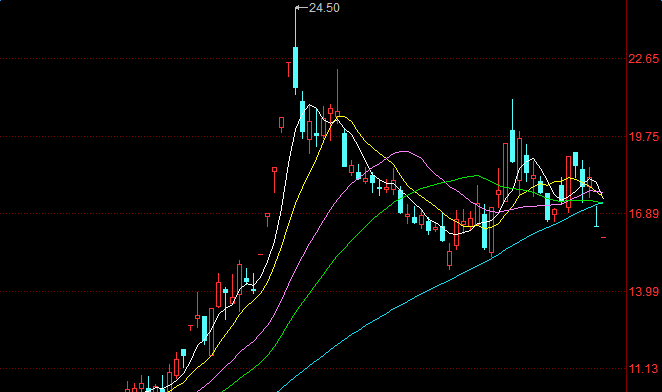The height and width of the screenshot is (392, 662).
Task: Click the red dash candle midway up the rally
Action: 260,254
